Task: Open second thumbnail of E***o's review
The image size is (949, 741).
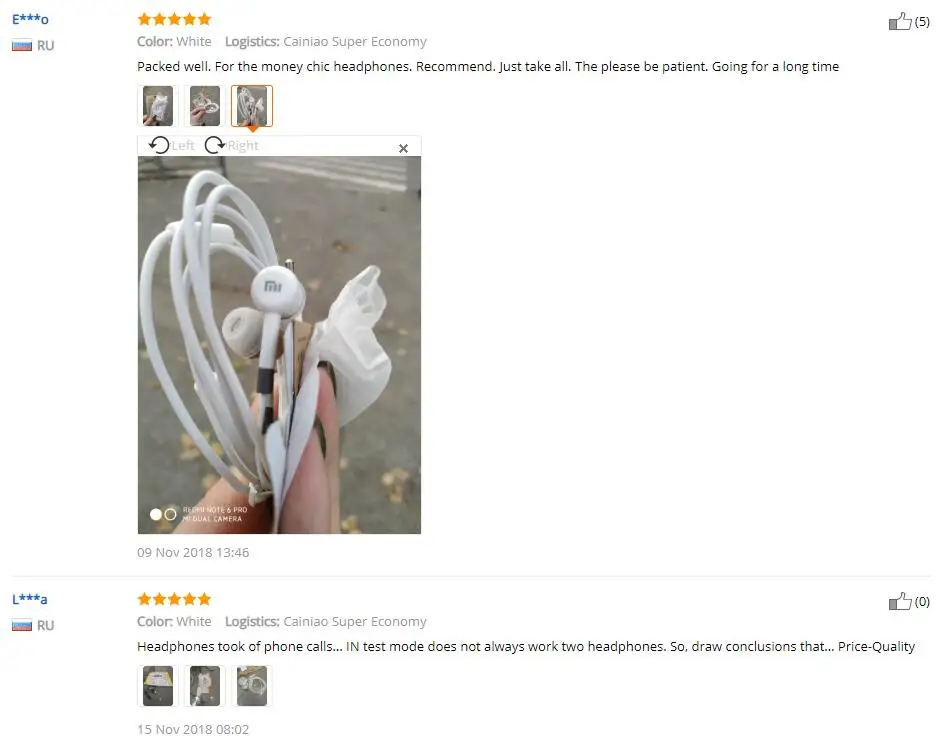Action: pos(205,106)
